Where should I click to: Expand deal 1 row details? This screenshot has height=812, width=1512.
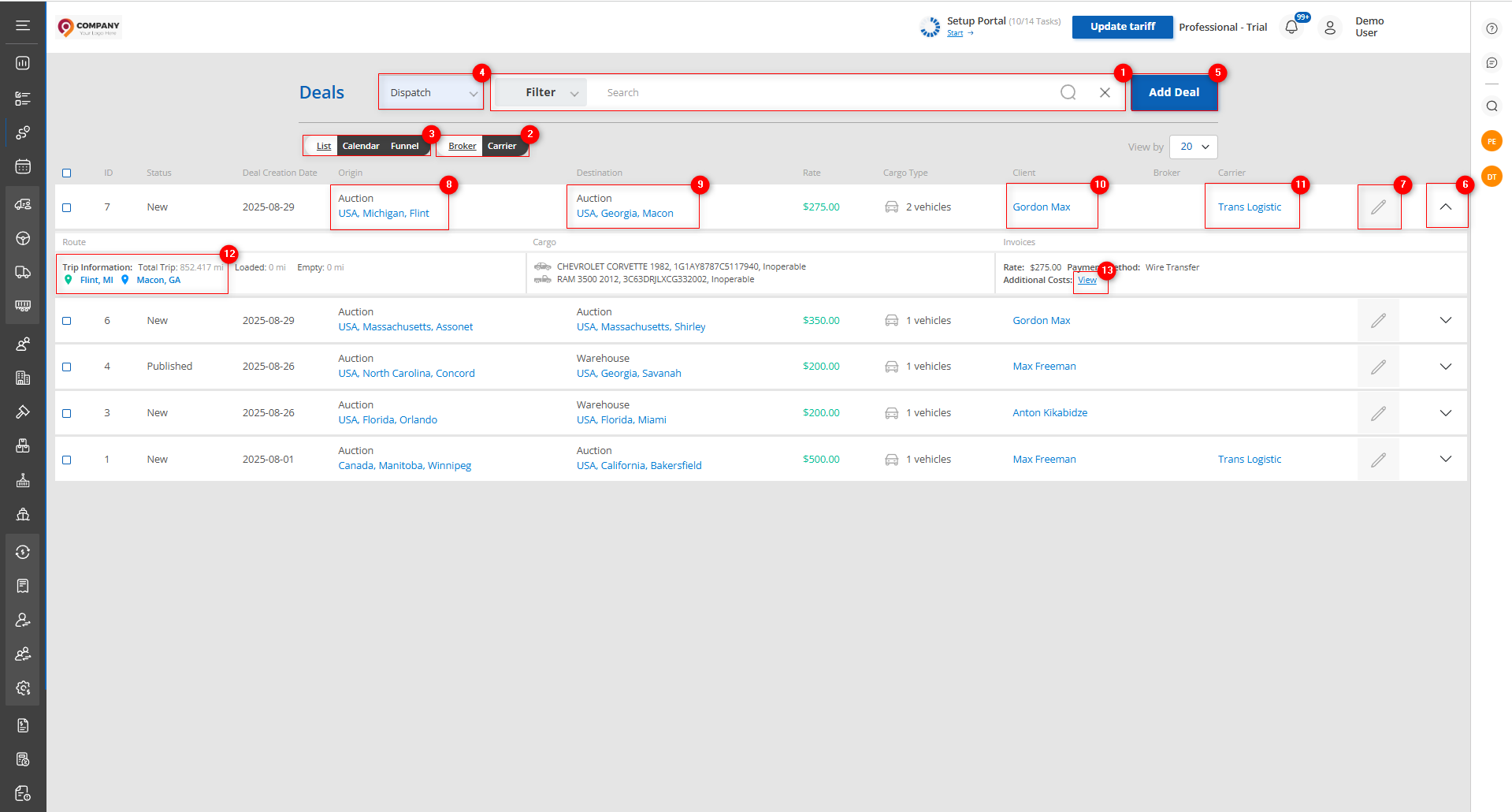click(x=1445, y=460)
